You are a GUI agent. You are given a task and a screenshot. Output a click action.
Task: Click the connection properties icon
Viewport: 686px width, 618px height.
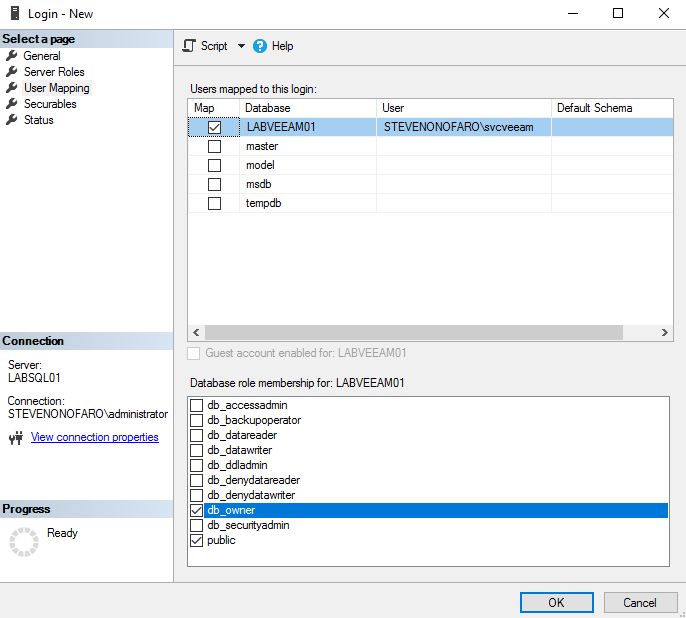coord(15,438)
